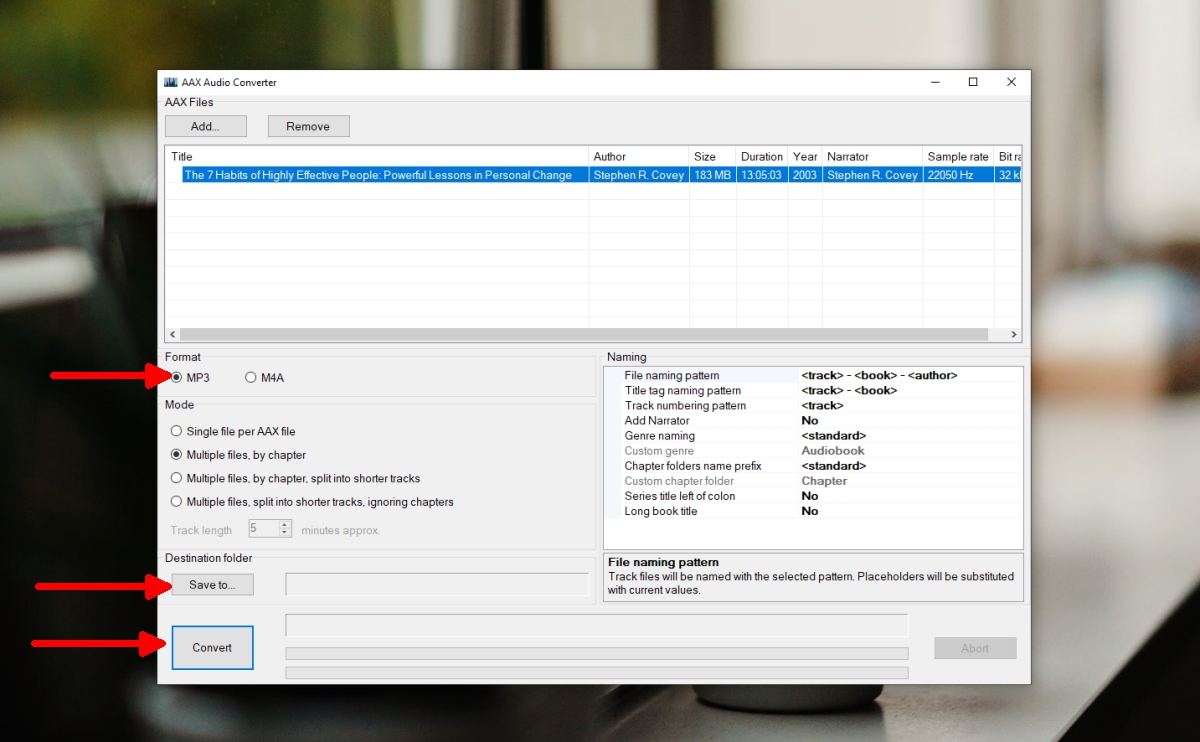Click the 13:05:03 duration cell
The image size is (1200, 742).
pyautogui.click(x=761, y=174)
